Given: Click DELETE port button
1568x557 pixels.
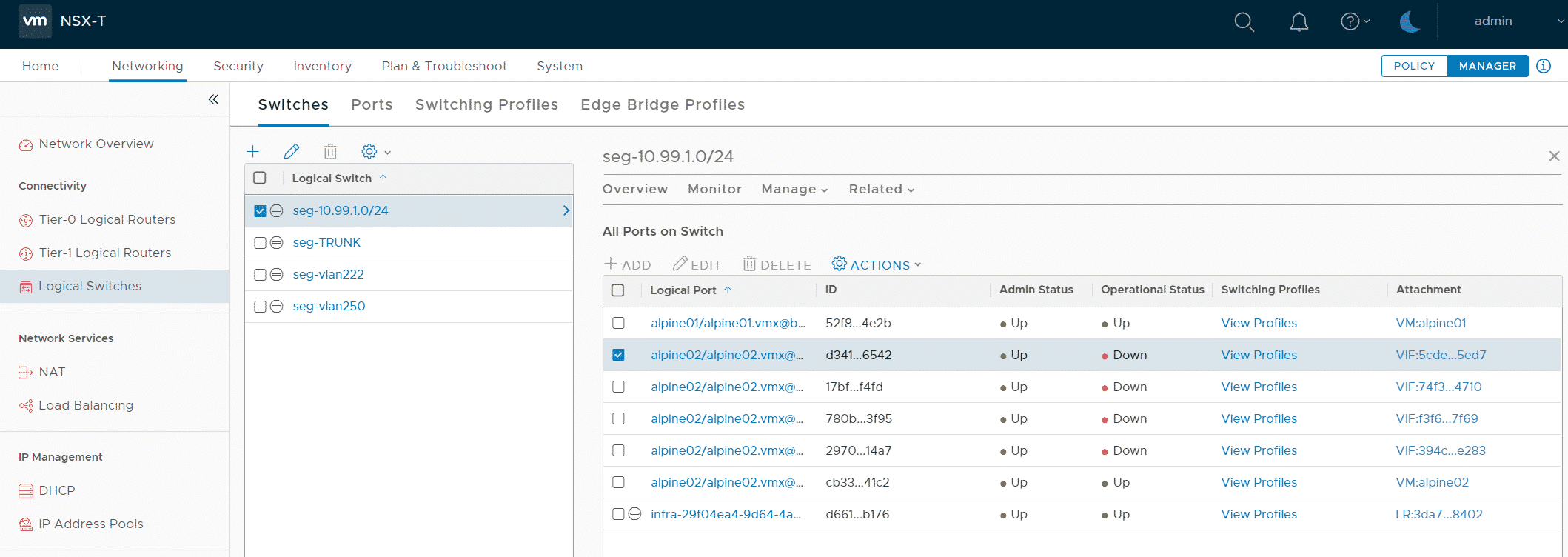Looking at the screenshot, I should point(777,264).
